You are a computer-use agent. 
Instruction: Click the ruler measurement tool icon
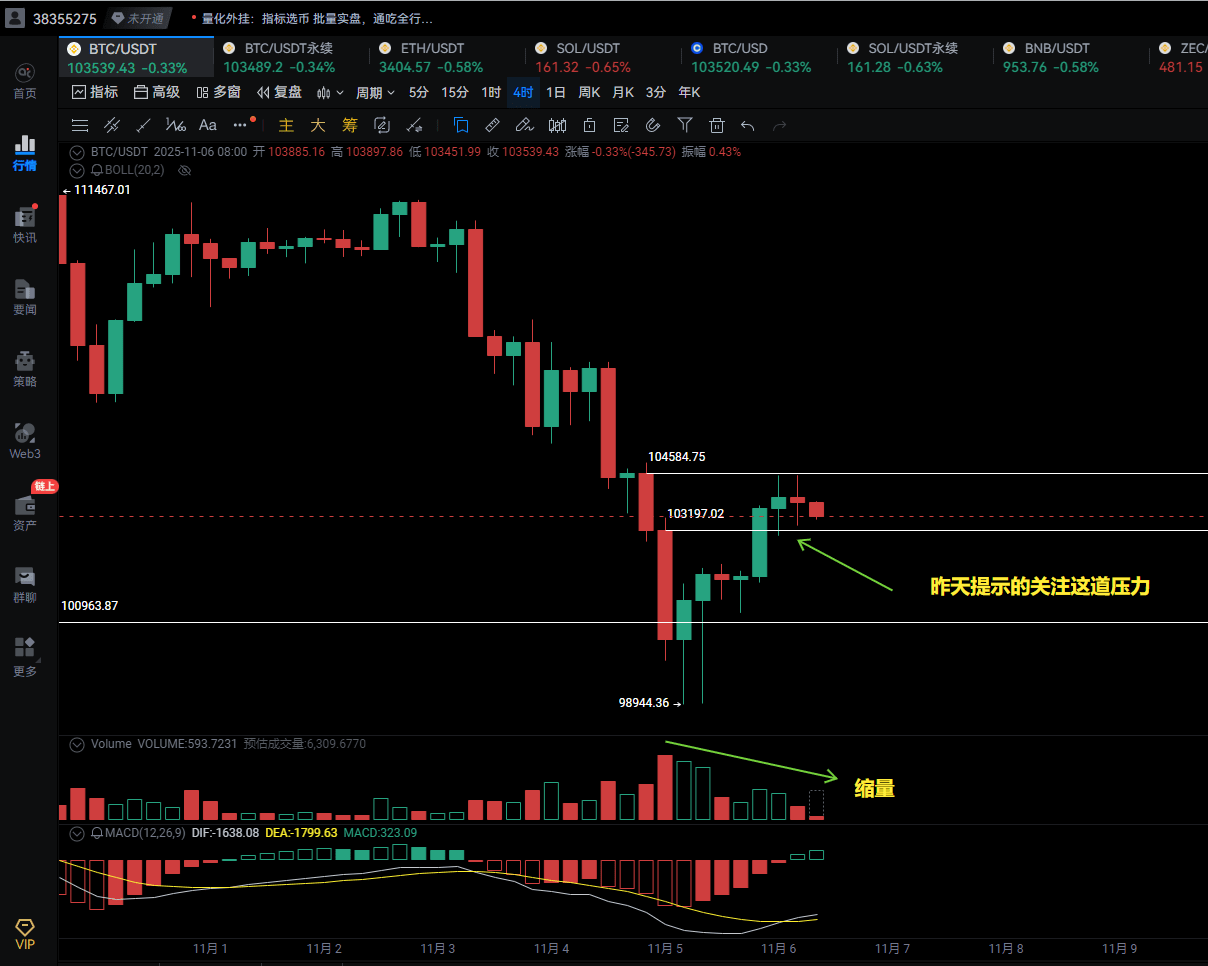(492, 125)
